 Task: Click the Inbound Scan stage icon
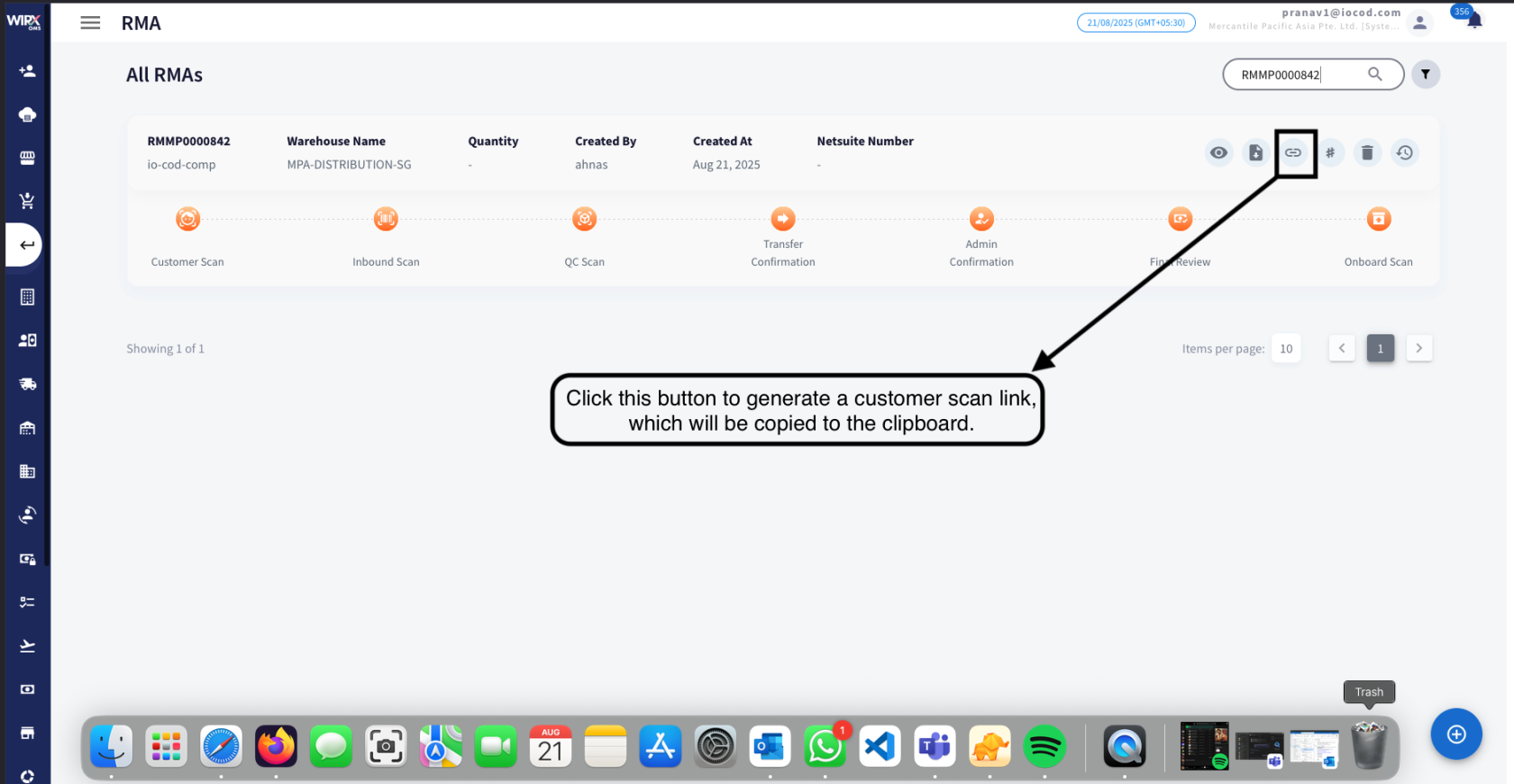click(386, 219)
